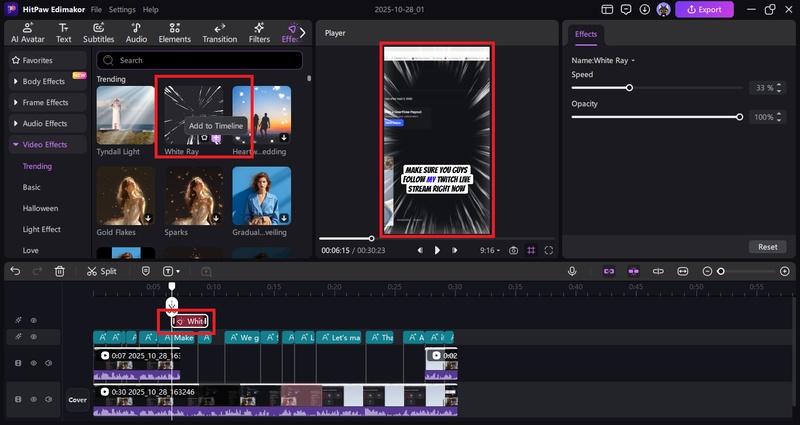The height and width of the screenshot is (425, 800).
Task: Select the Halloween subcategory
Action: click(x=40, y=208)
